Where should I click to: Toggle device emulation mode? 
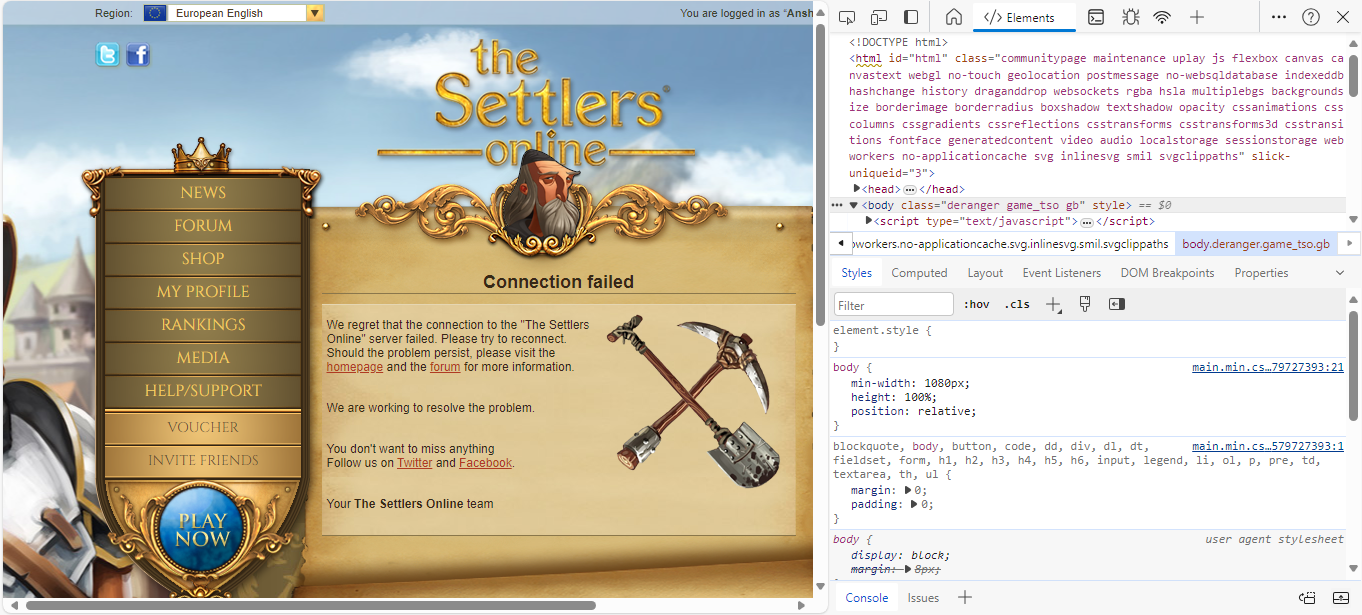879,17
